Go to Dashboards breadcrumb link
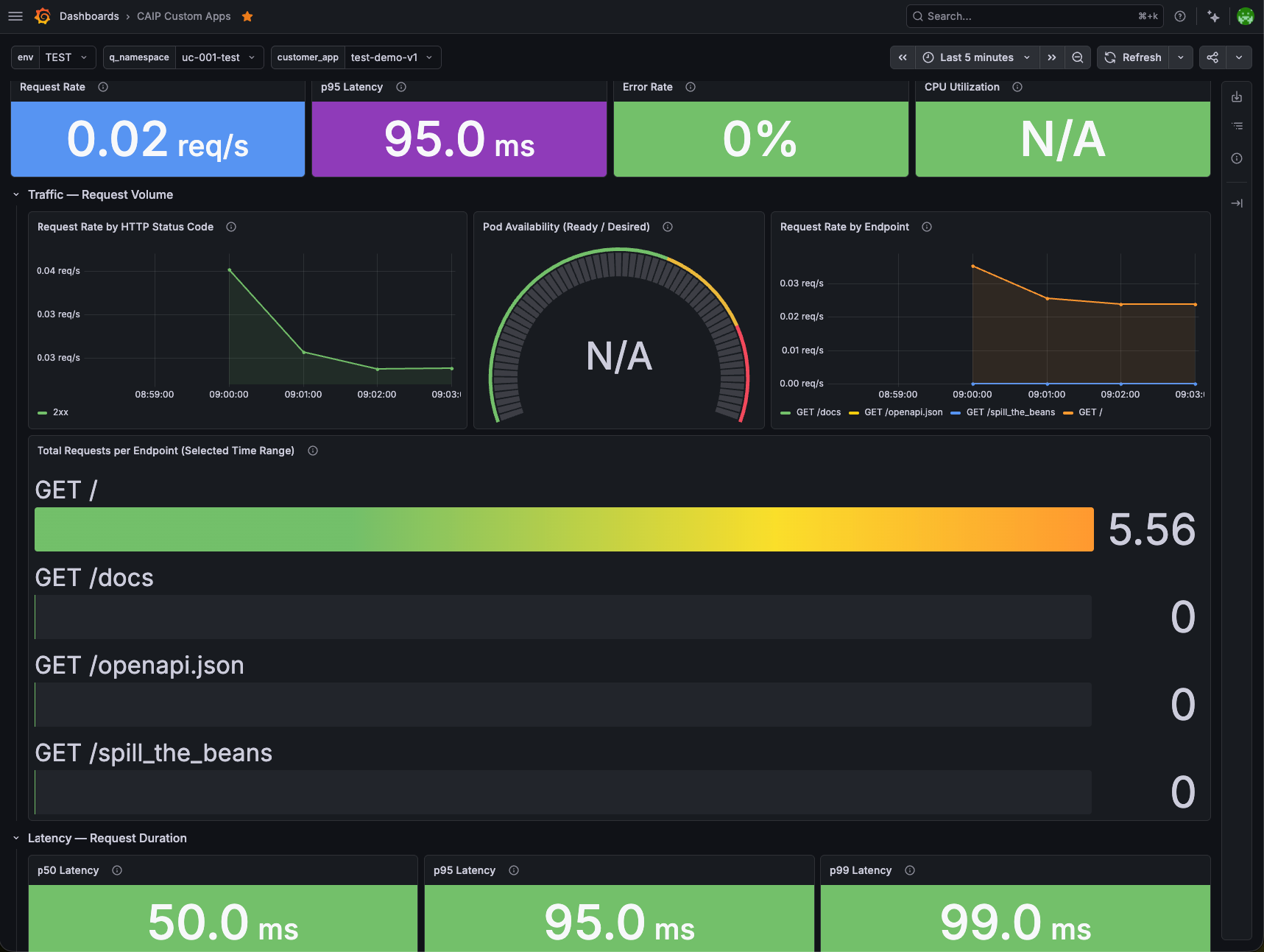Screen dimensions: 1264x952 (x=89, y=16)
